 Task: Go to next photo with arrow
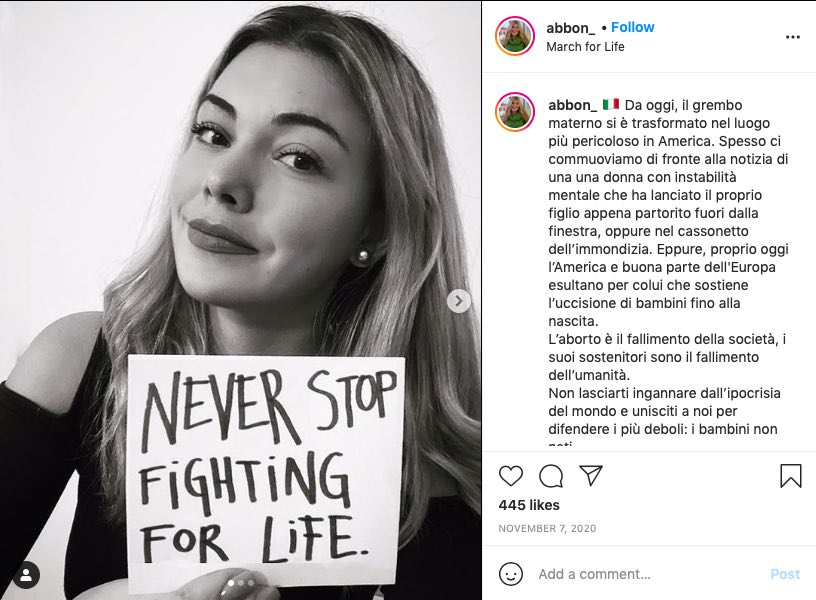coord(458,301)
